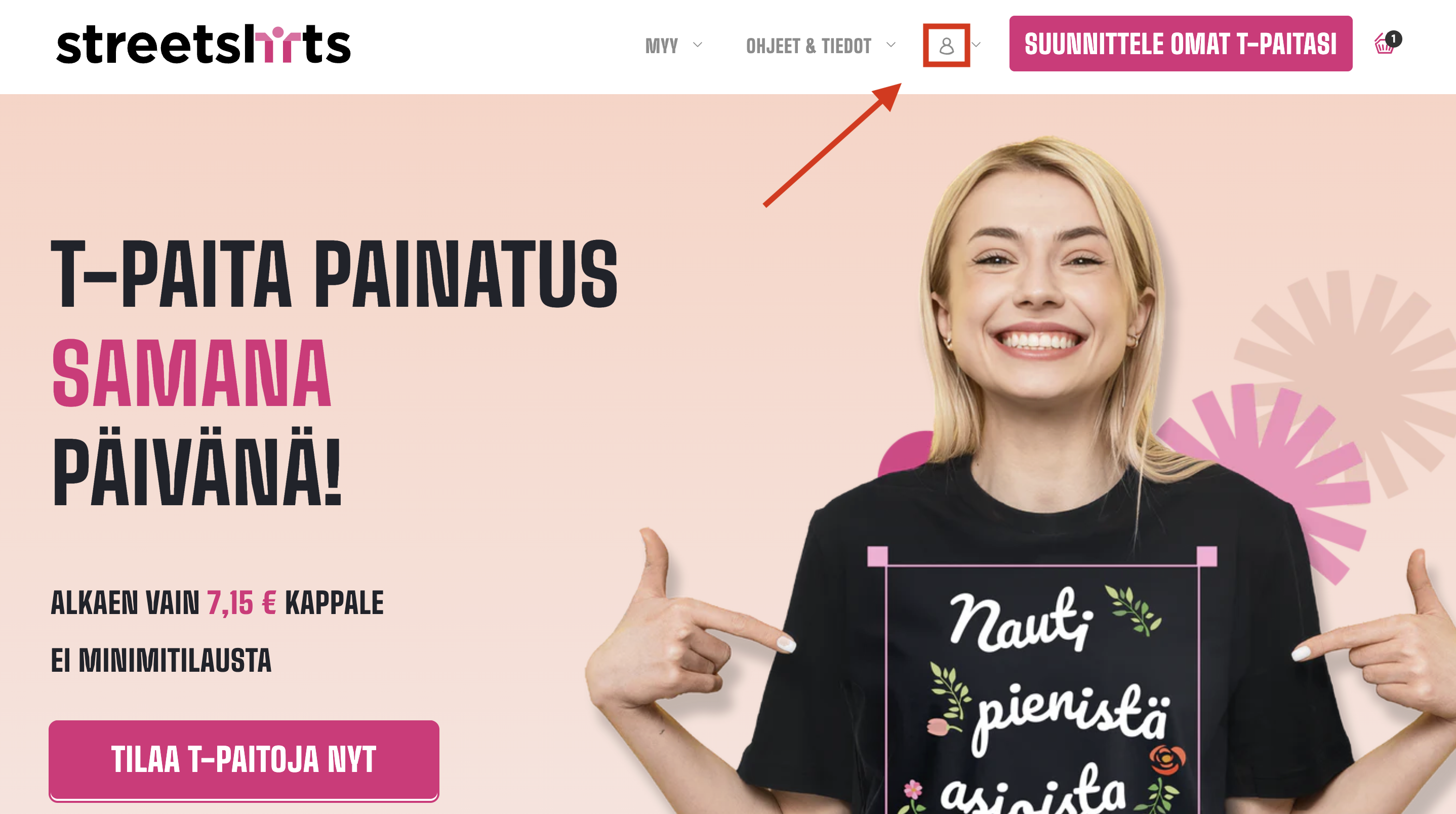Expand the chevron next to MYY
Screen dimensions: 1456x814
698,45
